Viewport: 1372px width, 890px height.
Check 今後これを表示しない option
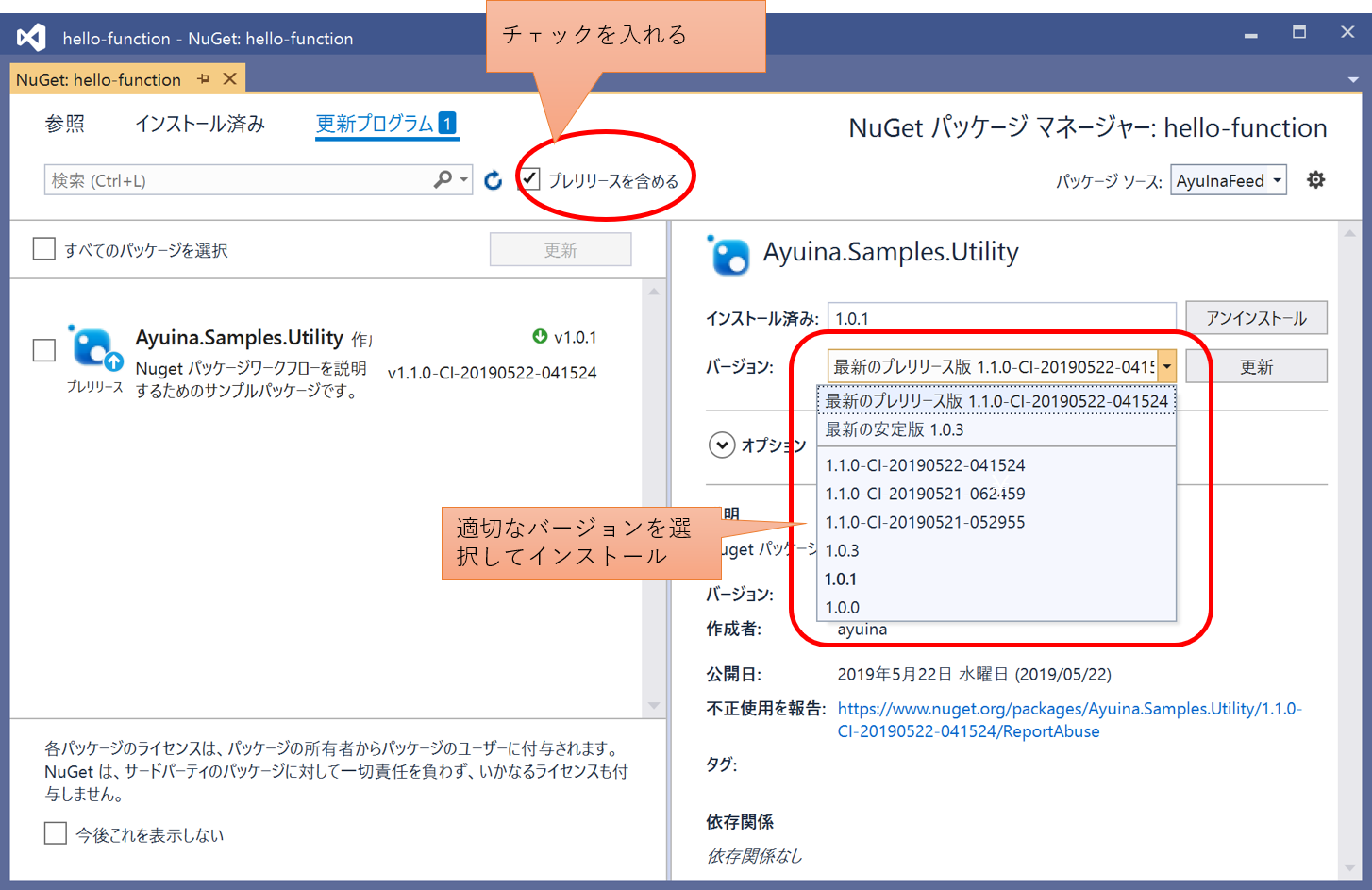click(x=56, y=833)
